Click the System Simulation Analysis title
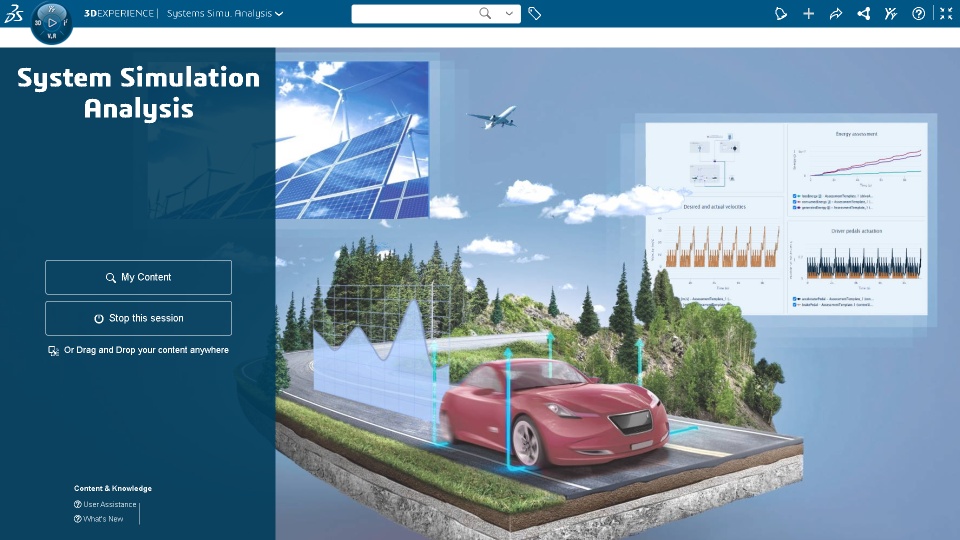Viewport: 960px width, 540px height. pos(138,92)
